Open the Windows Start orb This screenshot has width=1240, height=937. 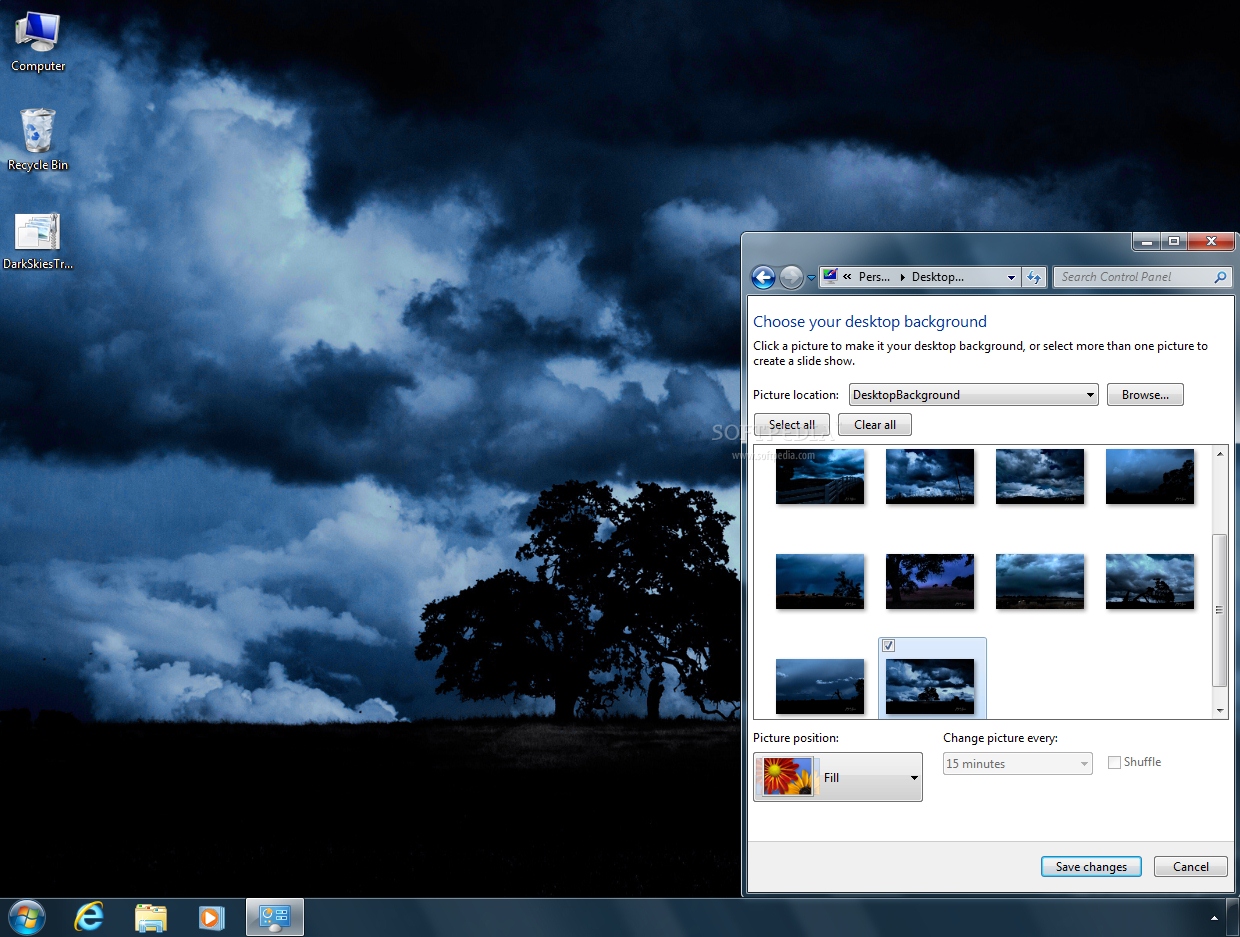point(26,916)
